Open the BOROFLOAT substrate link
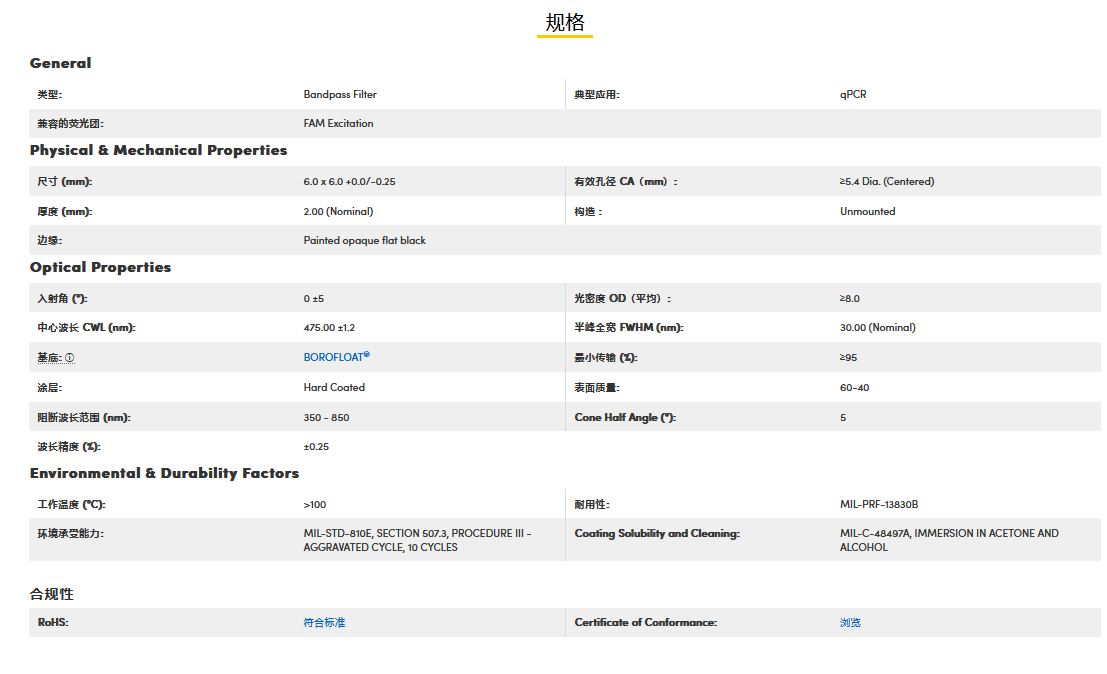The width and height of the screenshot is (1107, 674). pyautogui.click(x=336, y=357)
